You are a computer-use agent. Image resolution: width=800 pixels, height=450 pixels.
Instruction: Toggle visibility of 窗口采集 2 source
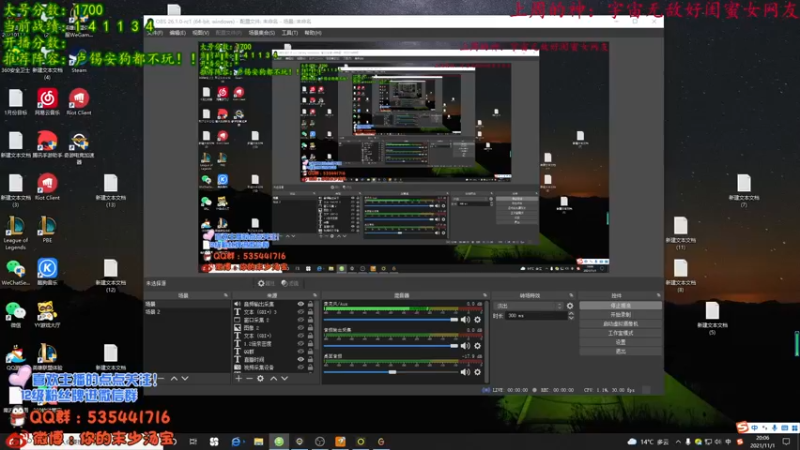tap(301, 320)
